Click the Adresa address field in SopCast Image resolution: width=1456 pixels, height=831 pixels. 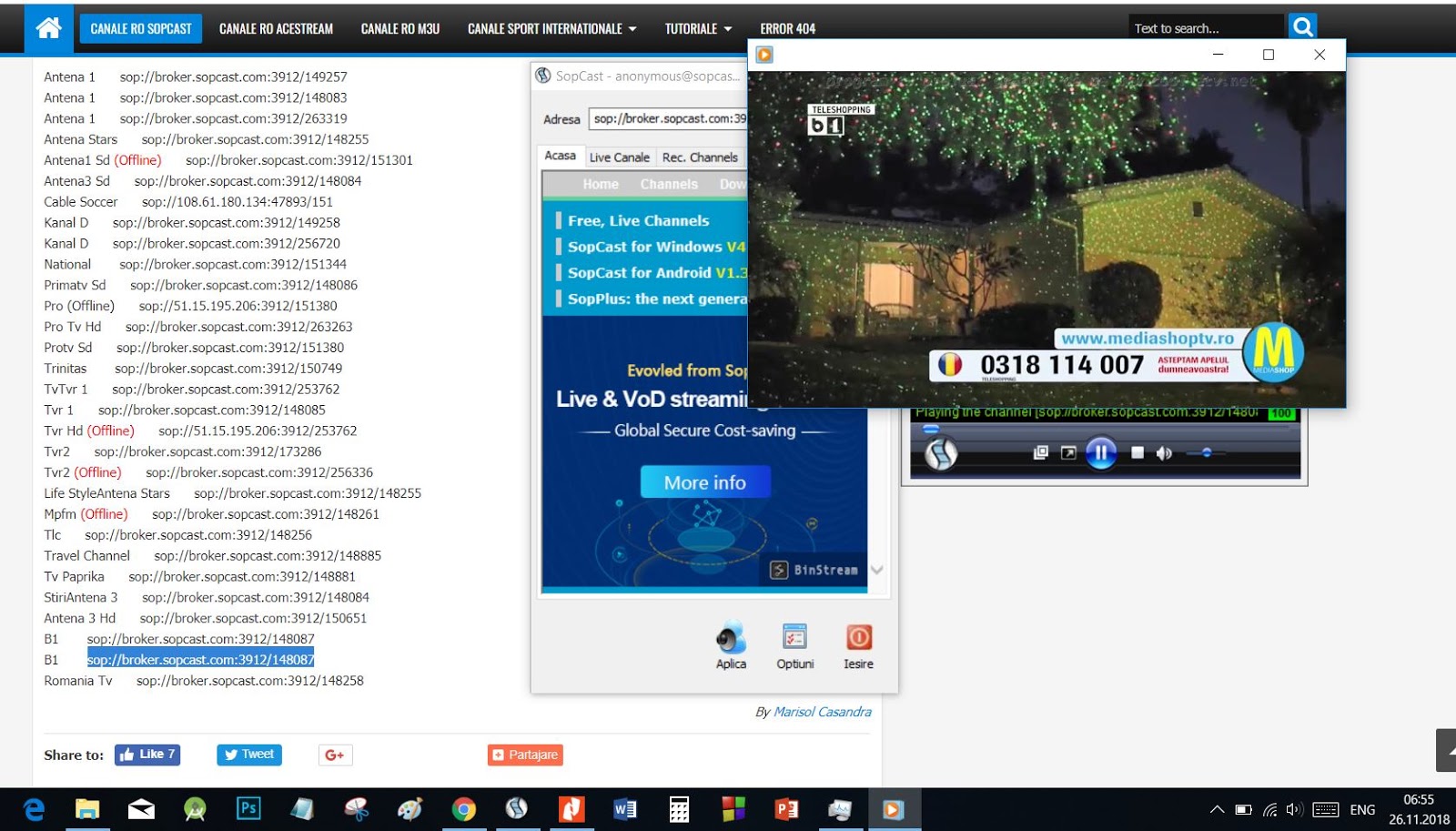(668, 118)
